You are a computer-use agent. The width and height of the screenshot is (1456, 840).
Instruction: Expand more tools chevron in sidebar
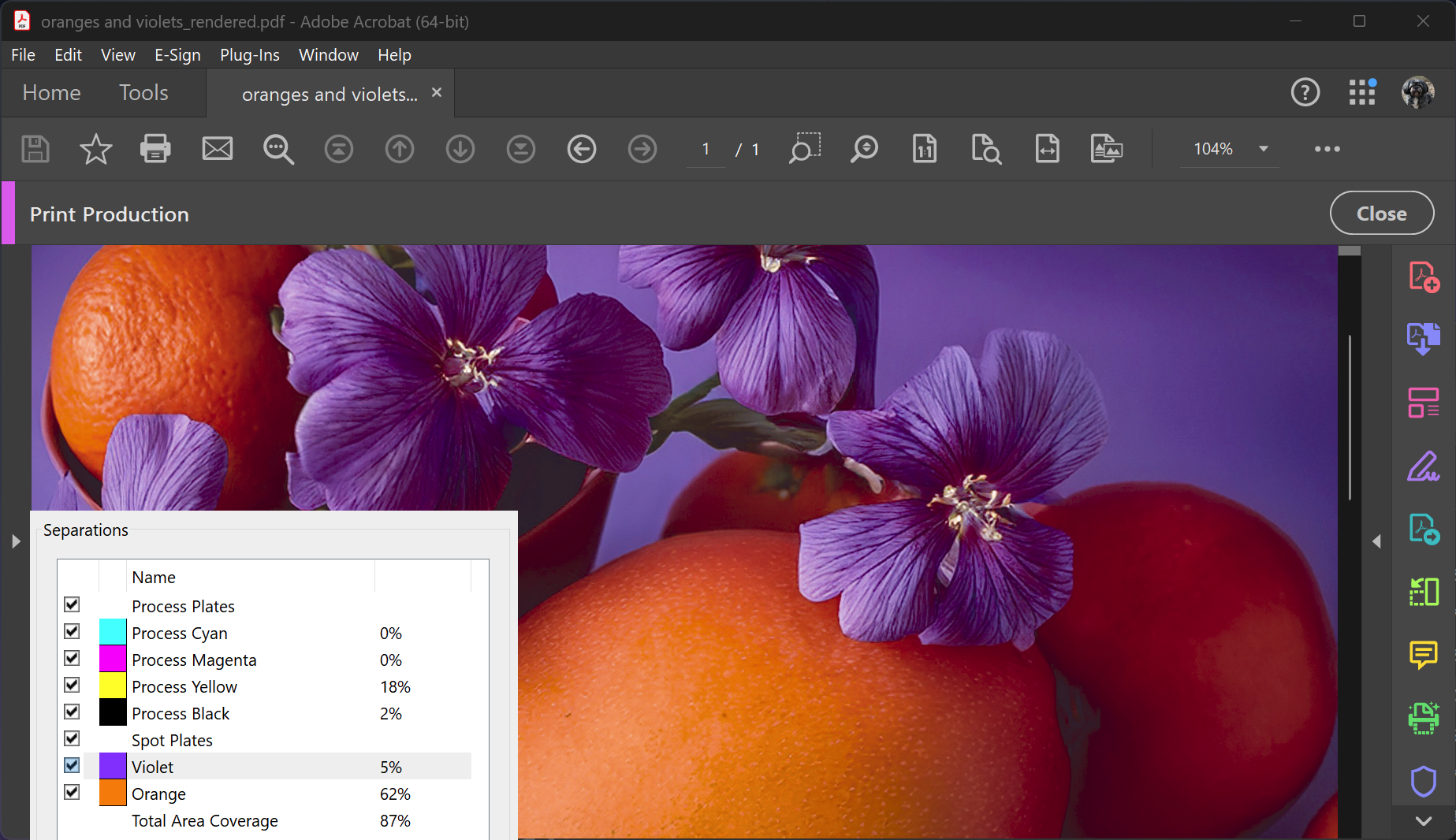(x=1424, y=821)
